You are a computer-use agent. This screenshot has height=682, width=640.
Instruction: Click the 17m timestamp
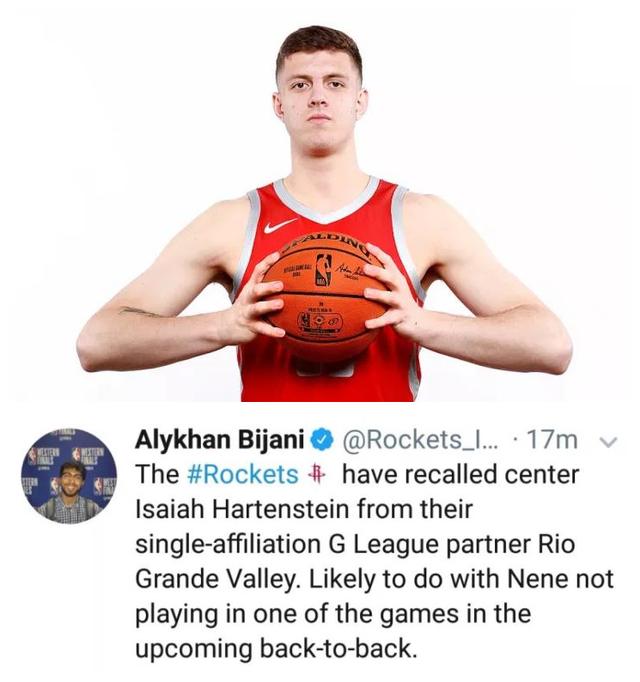point(552,440)
